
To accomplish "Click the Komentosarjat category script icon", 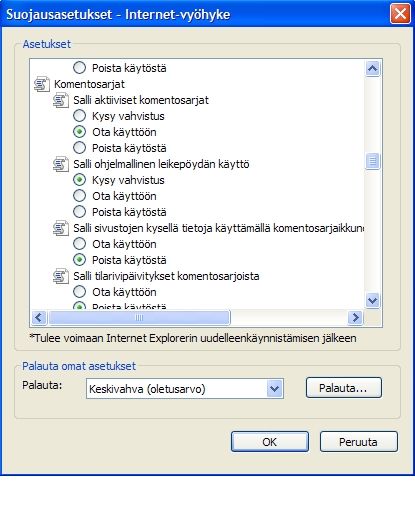I will point(42,84).
